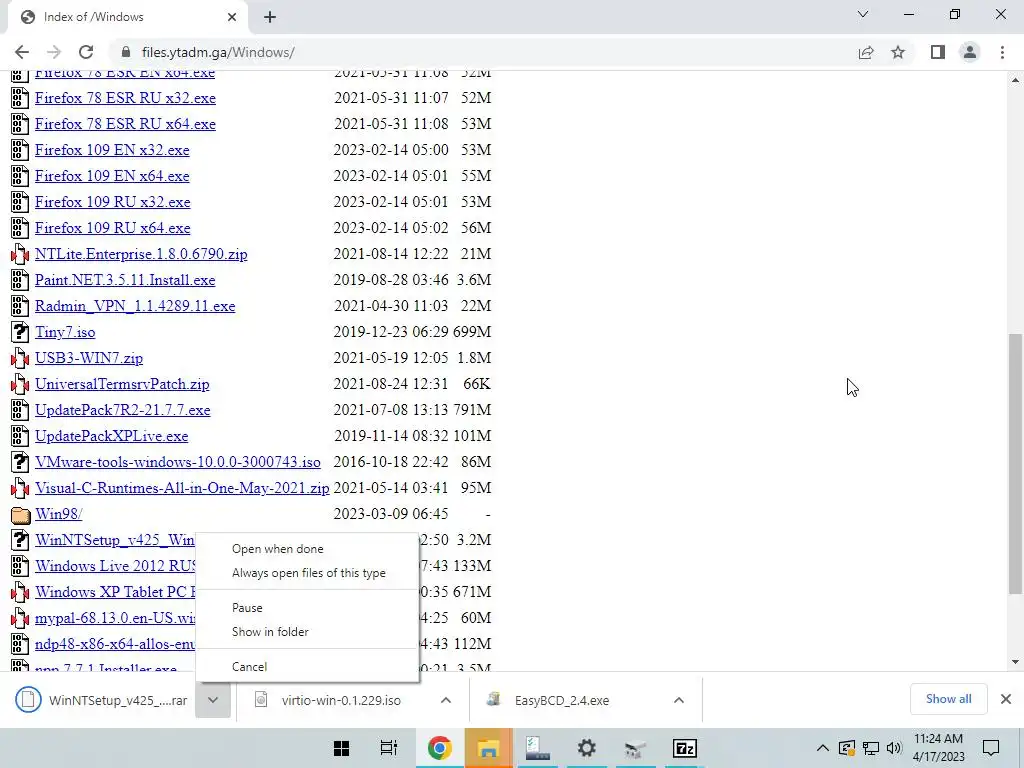Download Tiny7.iso
1024x768 pixels.
click(x=65, y=332)
